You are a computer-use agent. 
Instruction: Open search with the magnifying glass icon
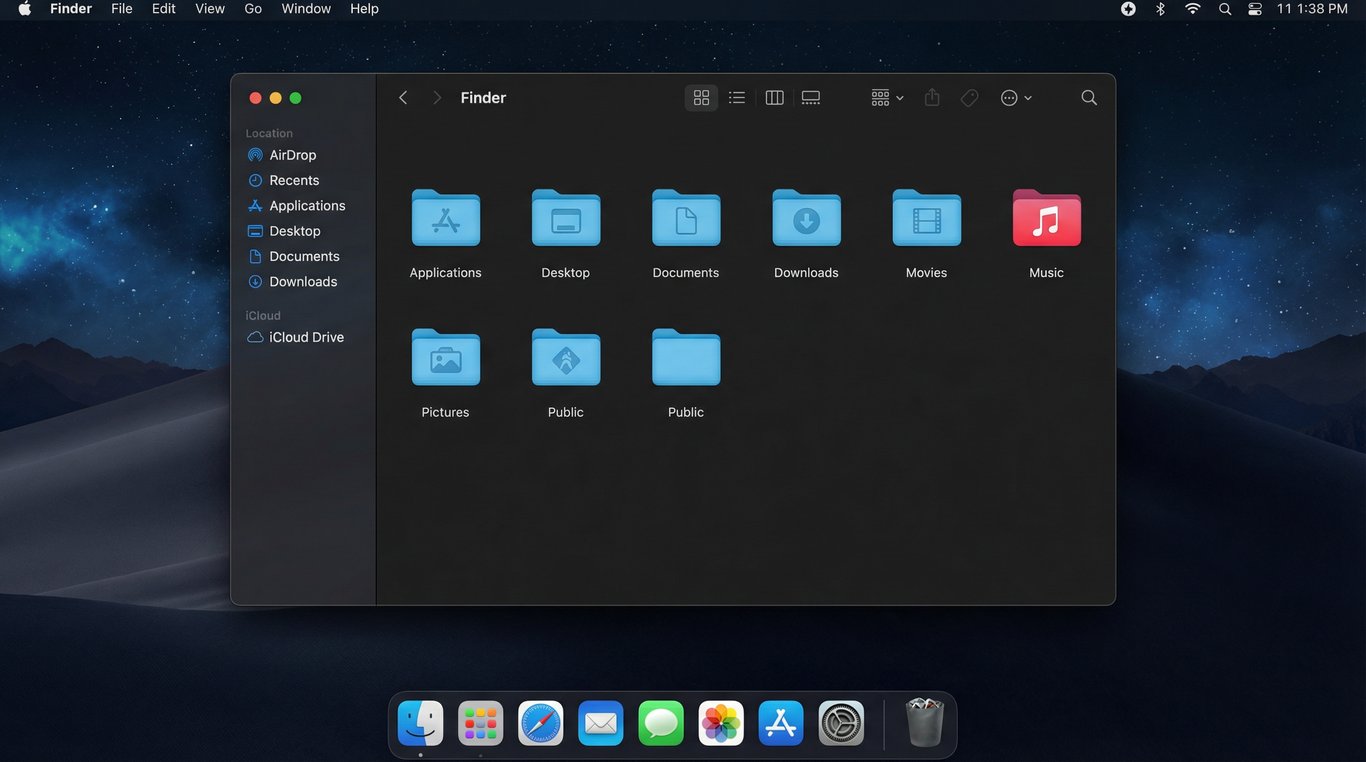coord(1088,97)
